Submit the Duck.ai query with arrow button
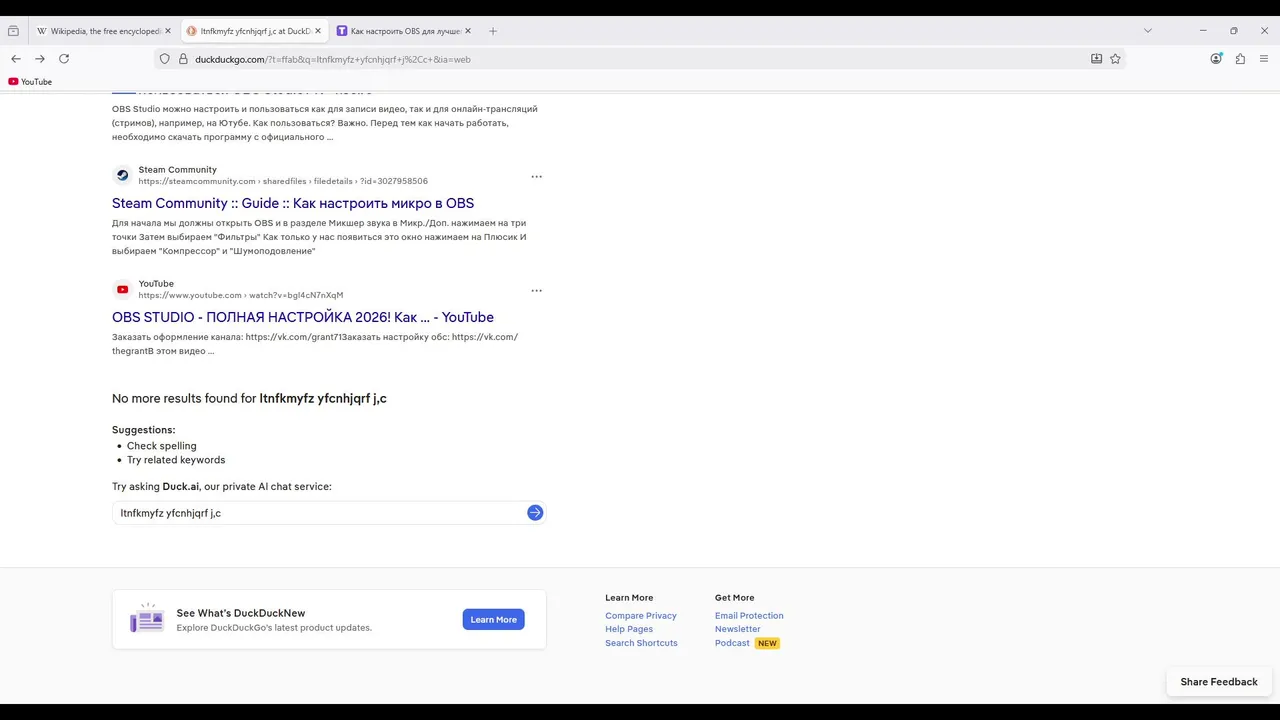 tap(535, 513)
